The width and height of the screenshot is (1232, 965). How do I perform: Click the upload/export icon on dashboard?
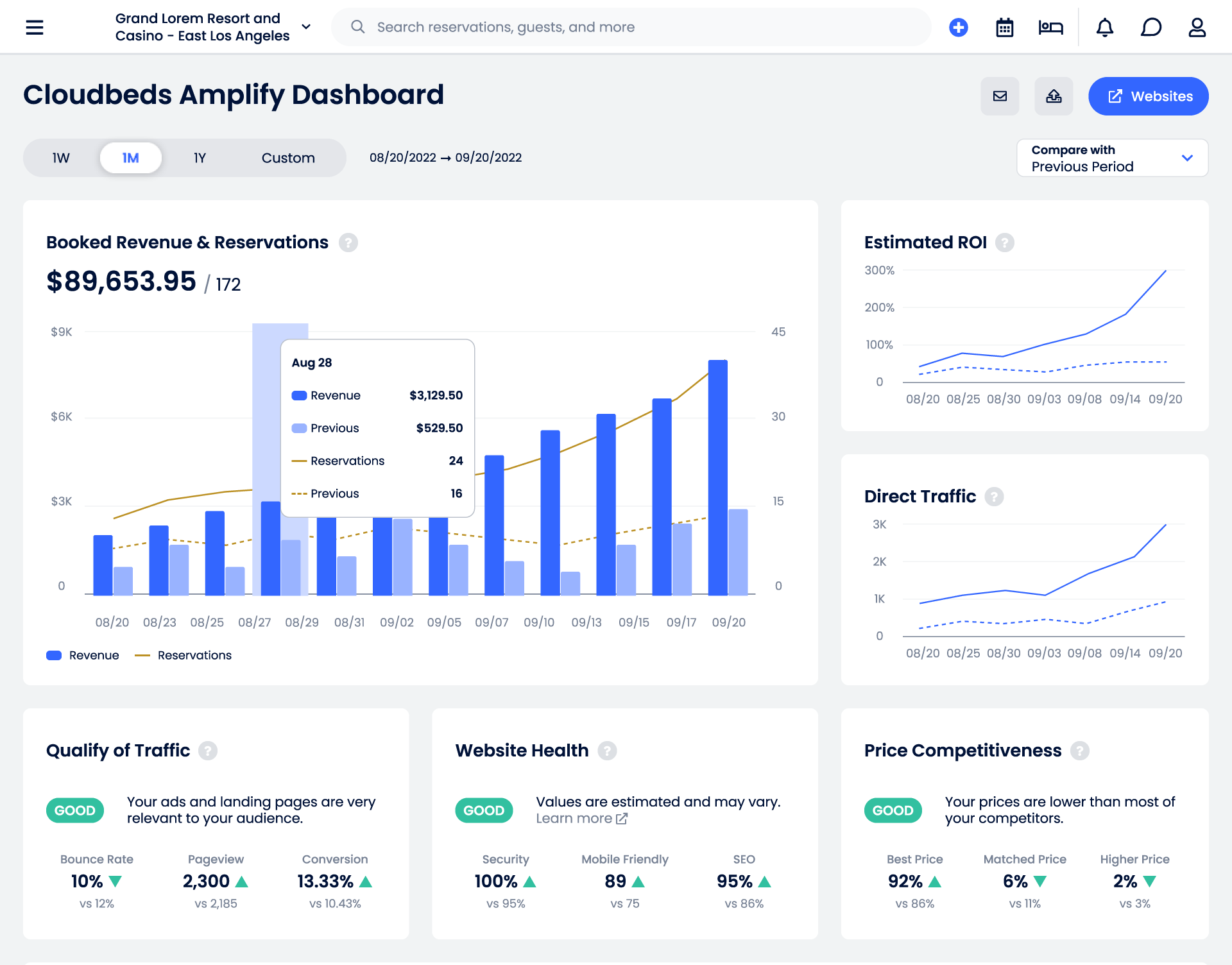point(1054,95)
